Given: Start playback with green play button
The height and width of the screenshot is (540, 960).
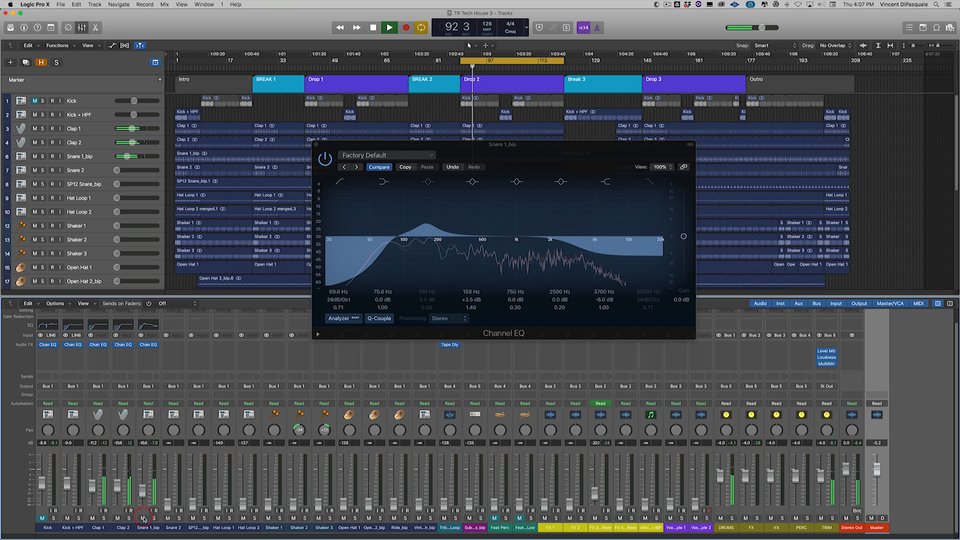Looking at the screenshot, I should coord(389,28).
